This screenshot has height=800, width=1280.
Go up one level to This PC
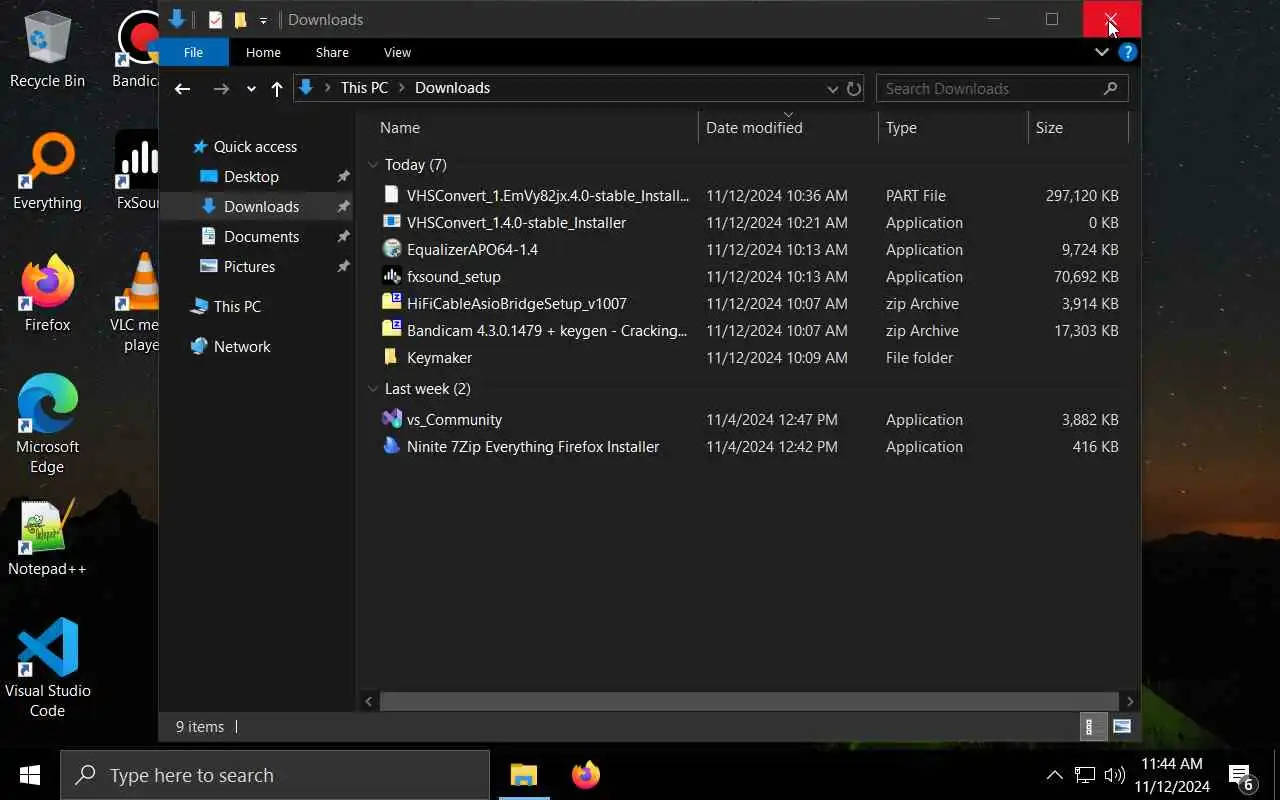(277, 88)
